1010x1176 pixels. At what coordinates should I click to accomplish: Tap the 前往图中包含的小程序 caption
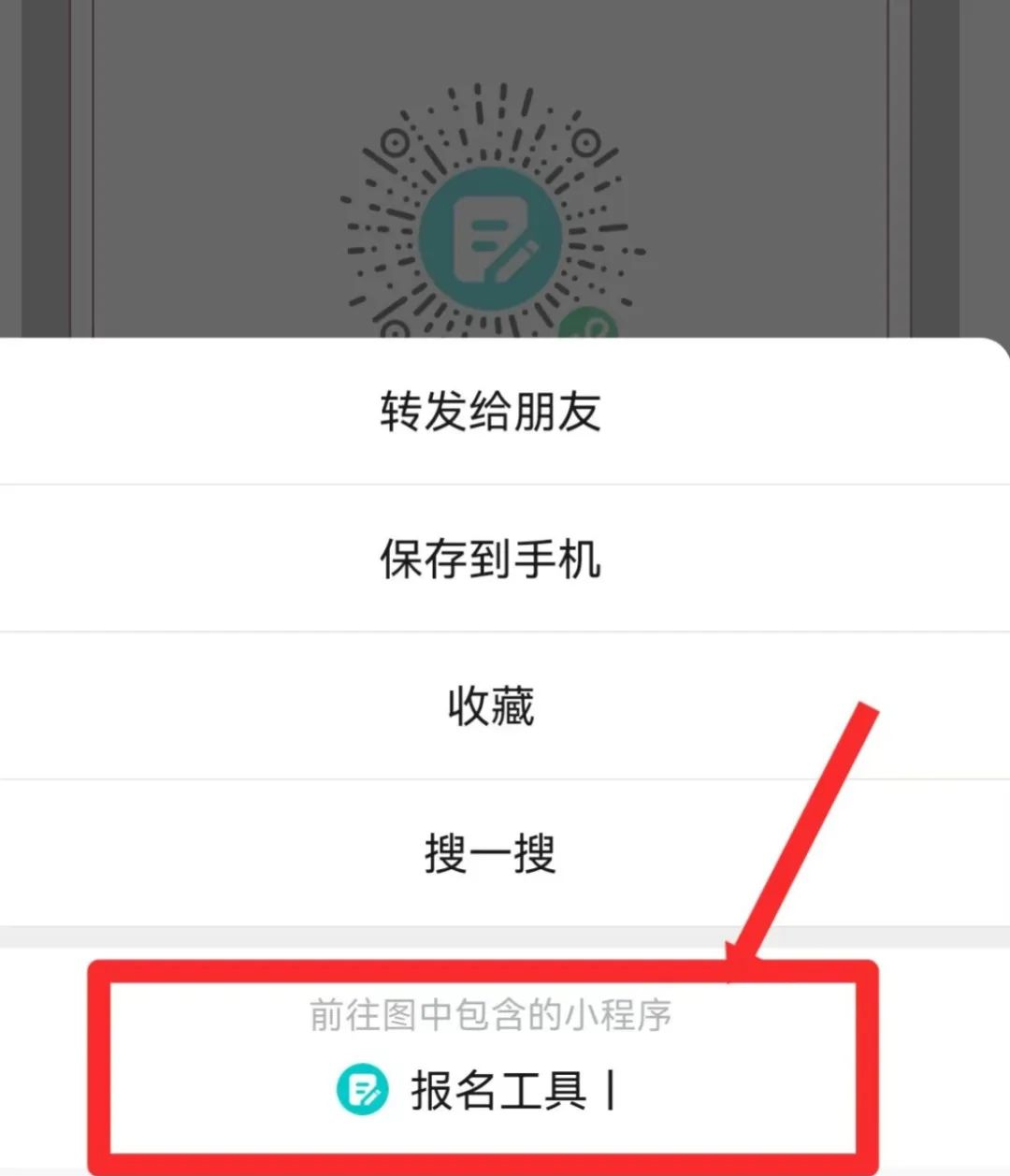(x=490, y=1015)
